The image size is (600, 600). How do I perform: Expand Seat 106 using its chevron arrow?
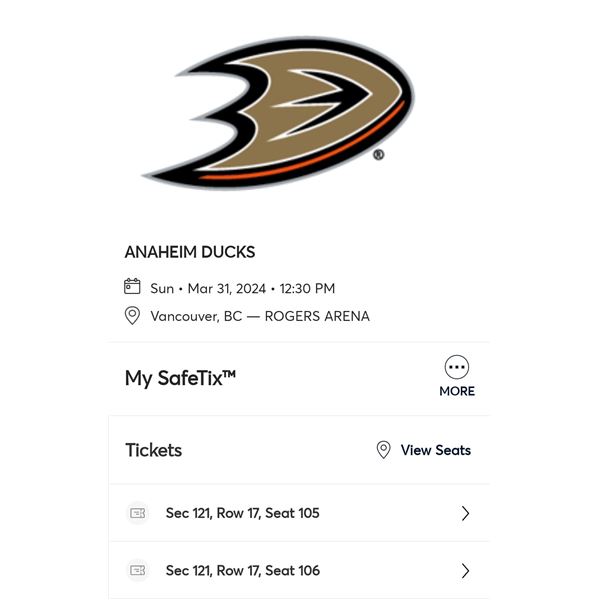(x=465, y=571)
